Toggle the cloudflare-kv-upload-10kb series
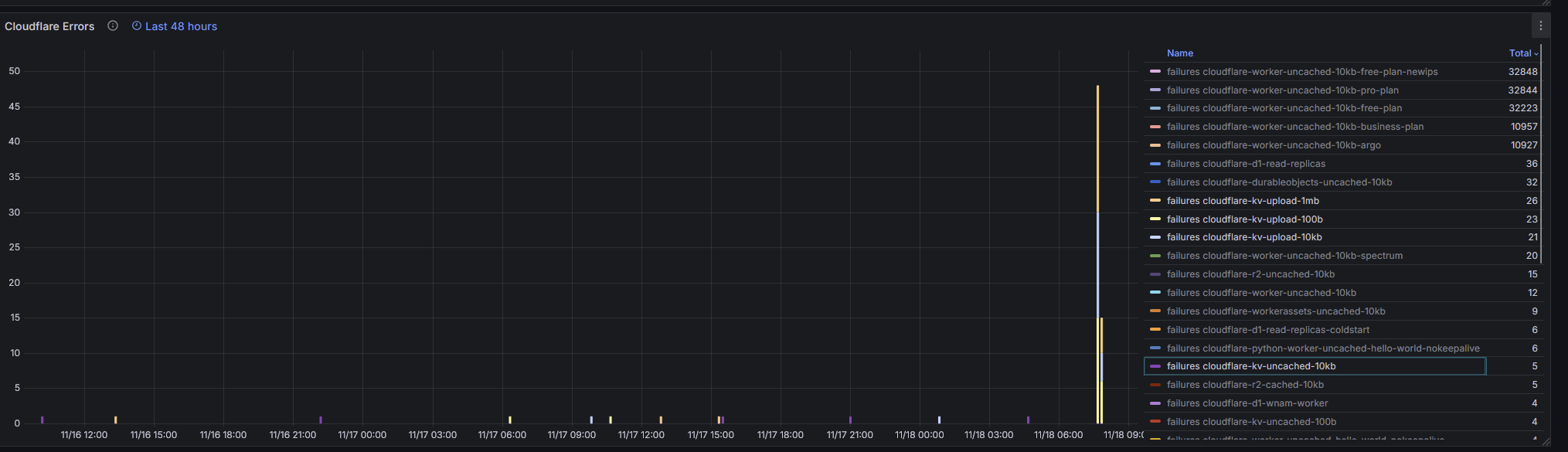This screenshot has width=1568, height=452. (x=1244, y=237)
